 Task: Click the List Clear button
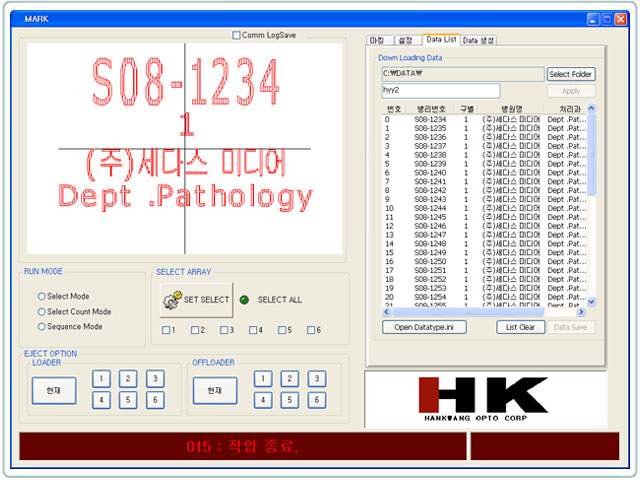tap(520, 327)
